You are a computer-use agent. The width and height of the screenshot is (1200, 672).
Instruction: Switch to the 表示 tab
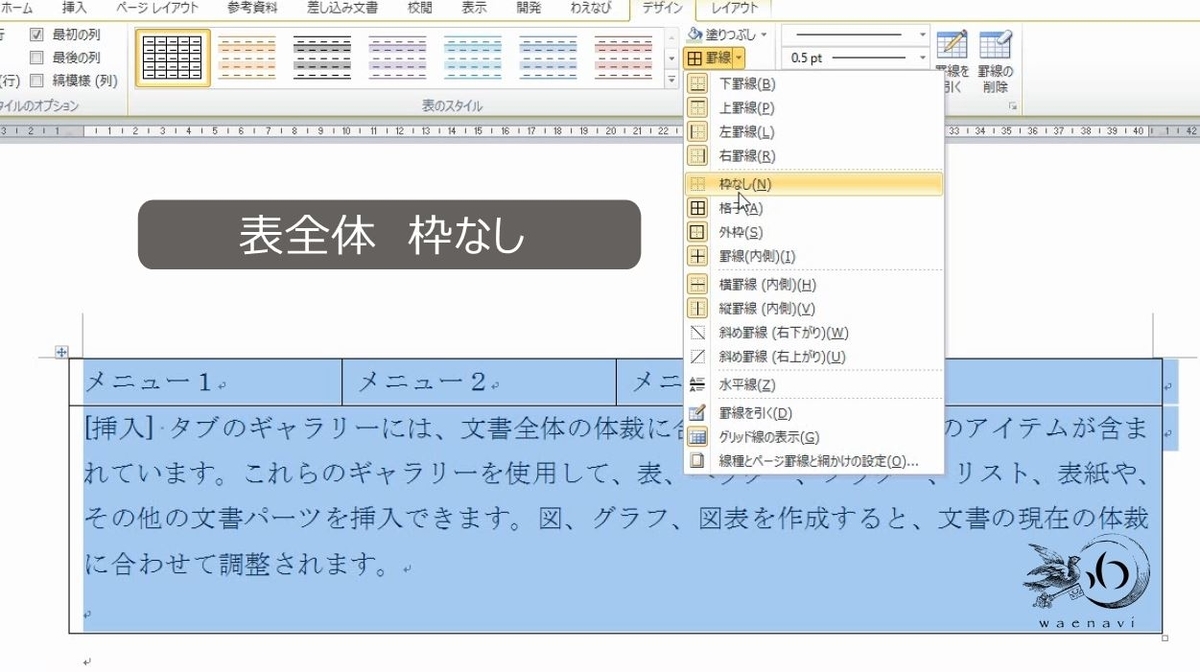(474, 8)
